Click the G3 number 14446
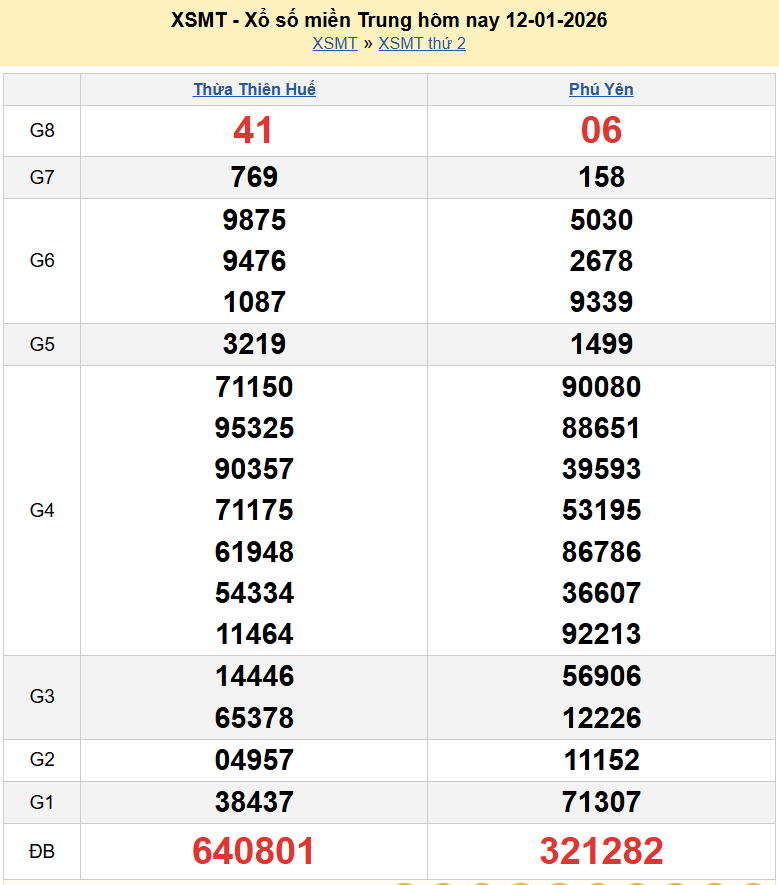The height and width of the screenshot is (885, 779). tap(254, 677)
